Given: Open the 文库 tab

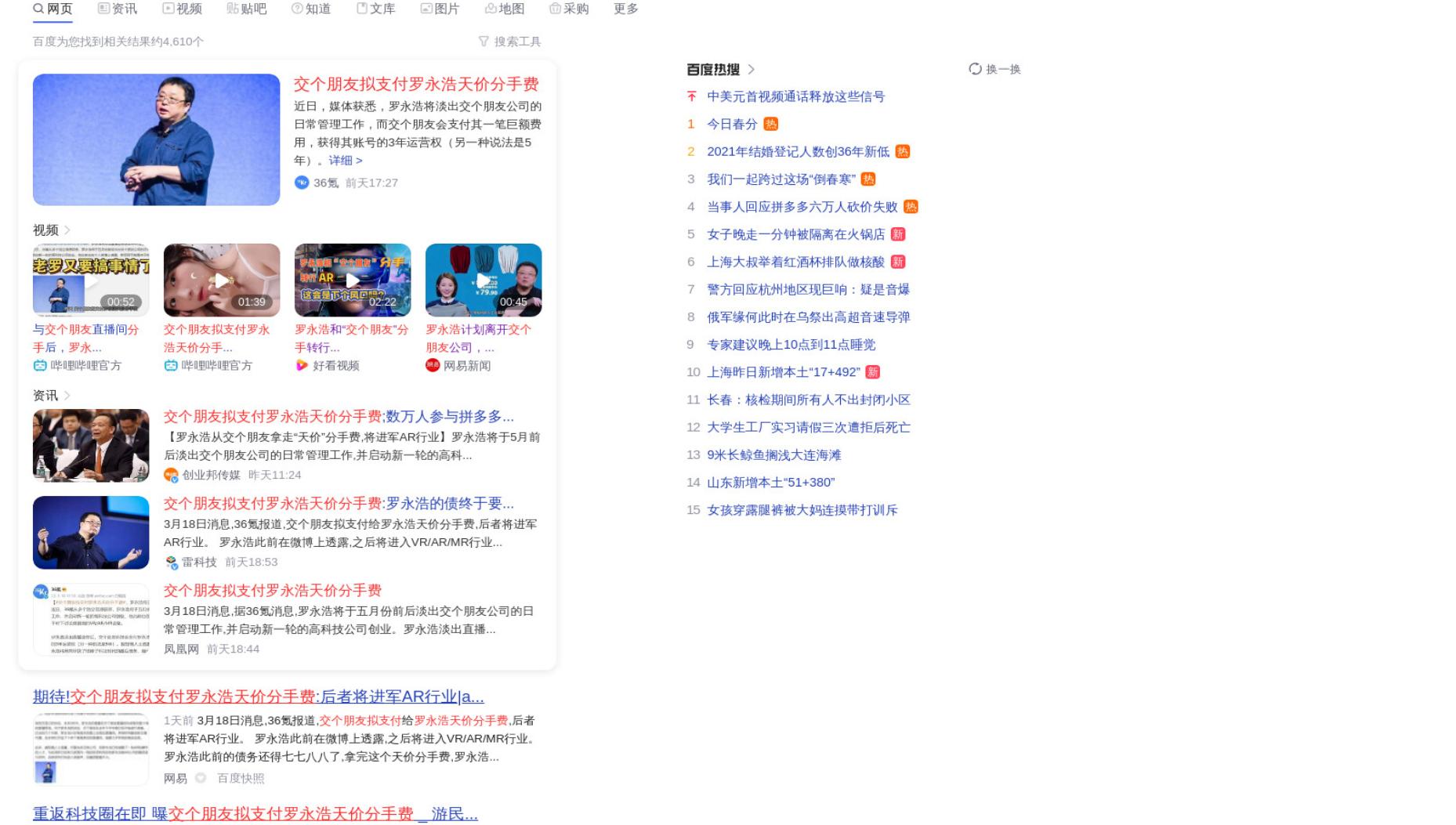Looking at the screenshot, I should 376,9.
